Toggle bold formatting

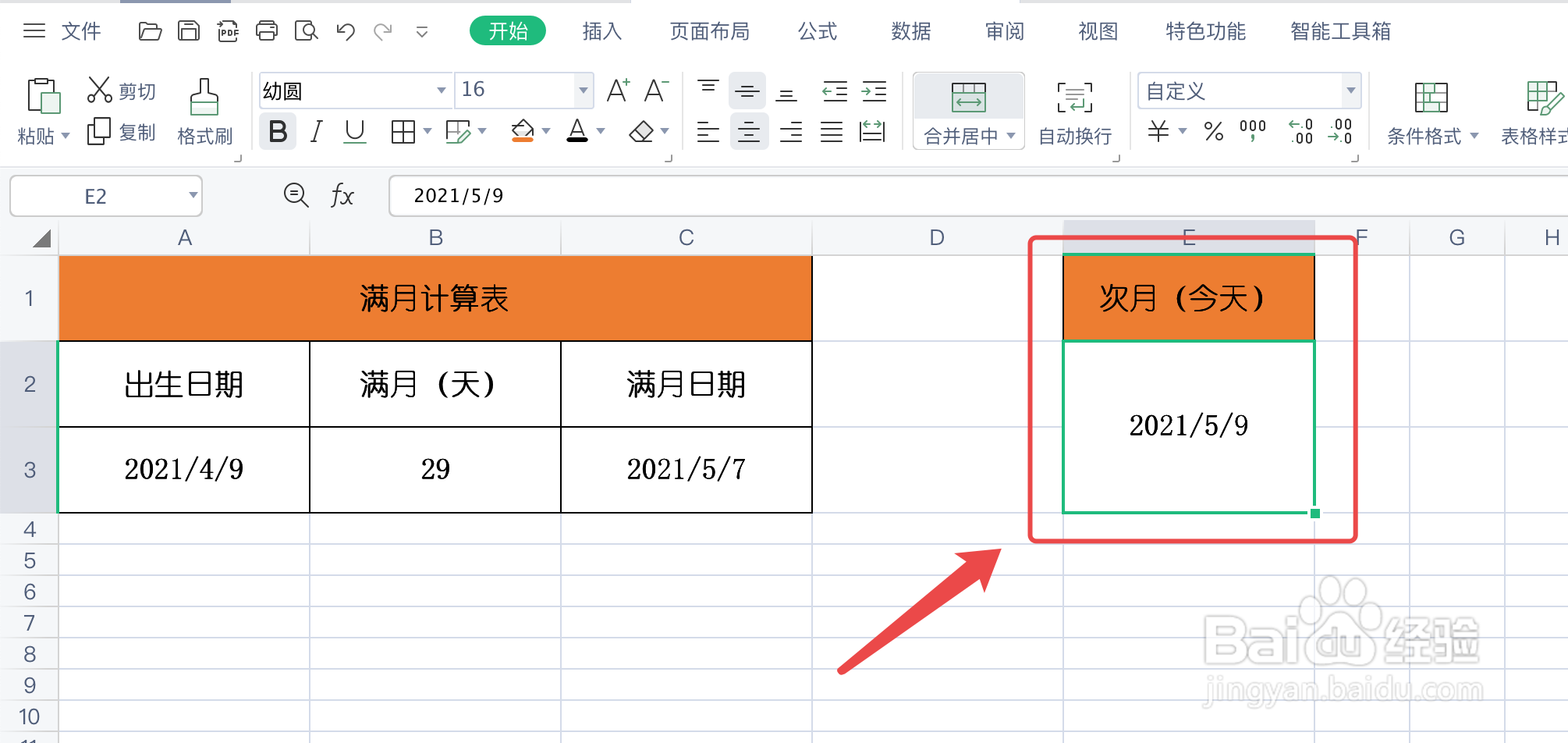[277, 131]
